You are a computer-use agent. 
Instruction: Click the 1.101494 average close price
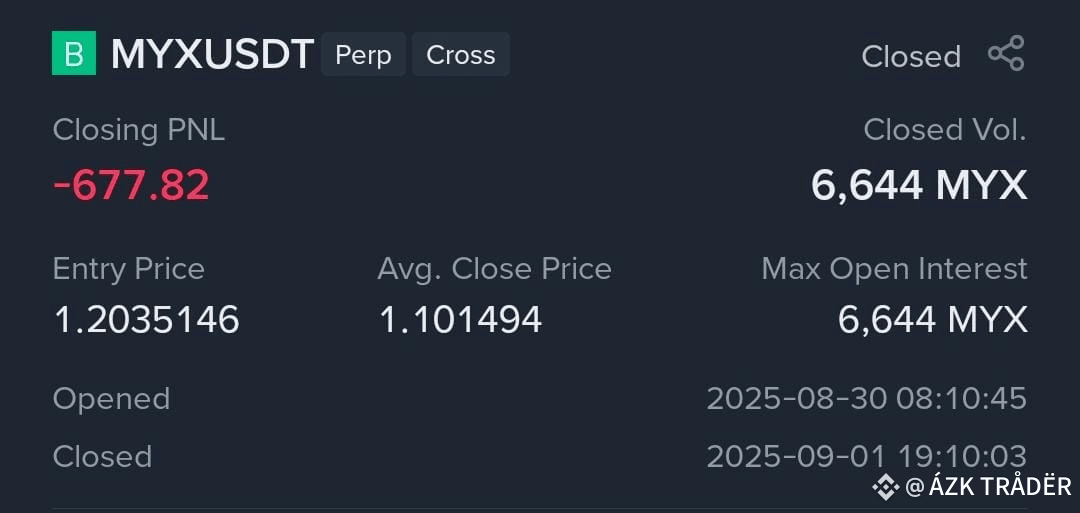click(461, 320)
